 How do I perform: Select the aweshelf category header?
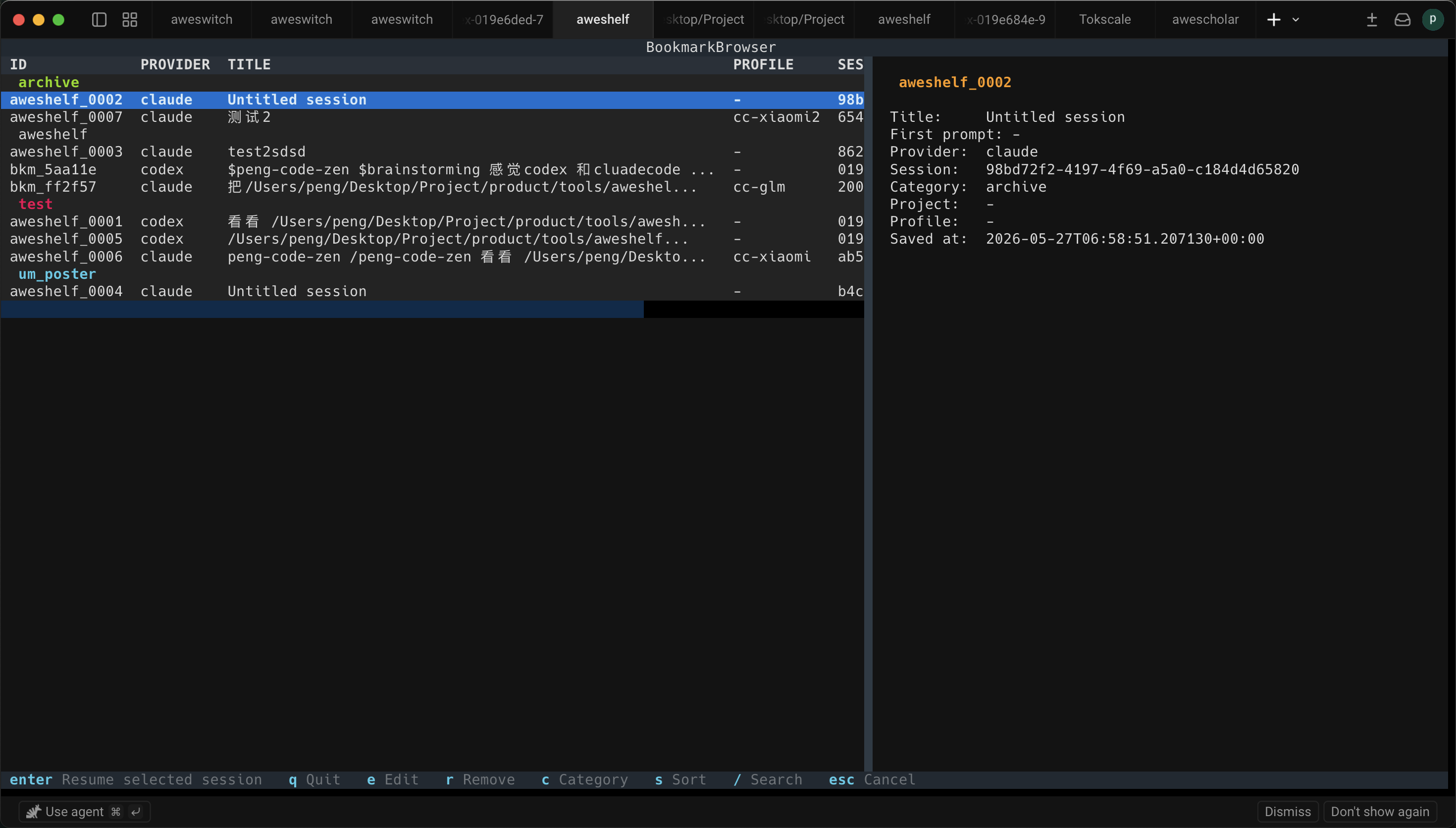[53, 135]
